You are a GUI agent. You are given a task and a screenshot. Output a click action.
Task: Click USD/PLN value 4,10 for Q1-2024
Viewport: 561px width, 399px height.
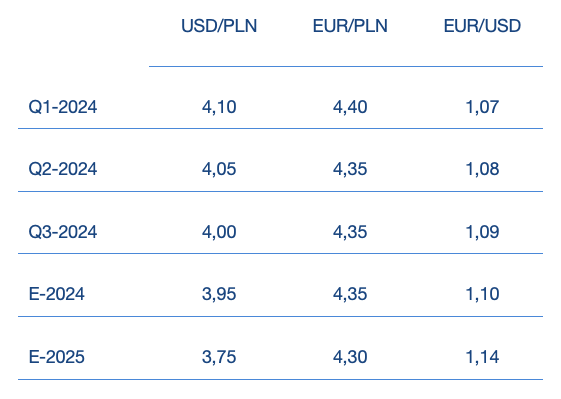pyautogui.click(x=219, y=107)
